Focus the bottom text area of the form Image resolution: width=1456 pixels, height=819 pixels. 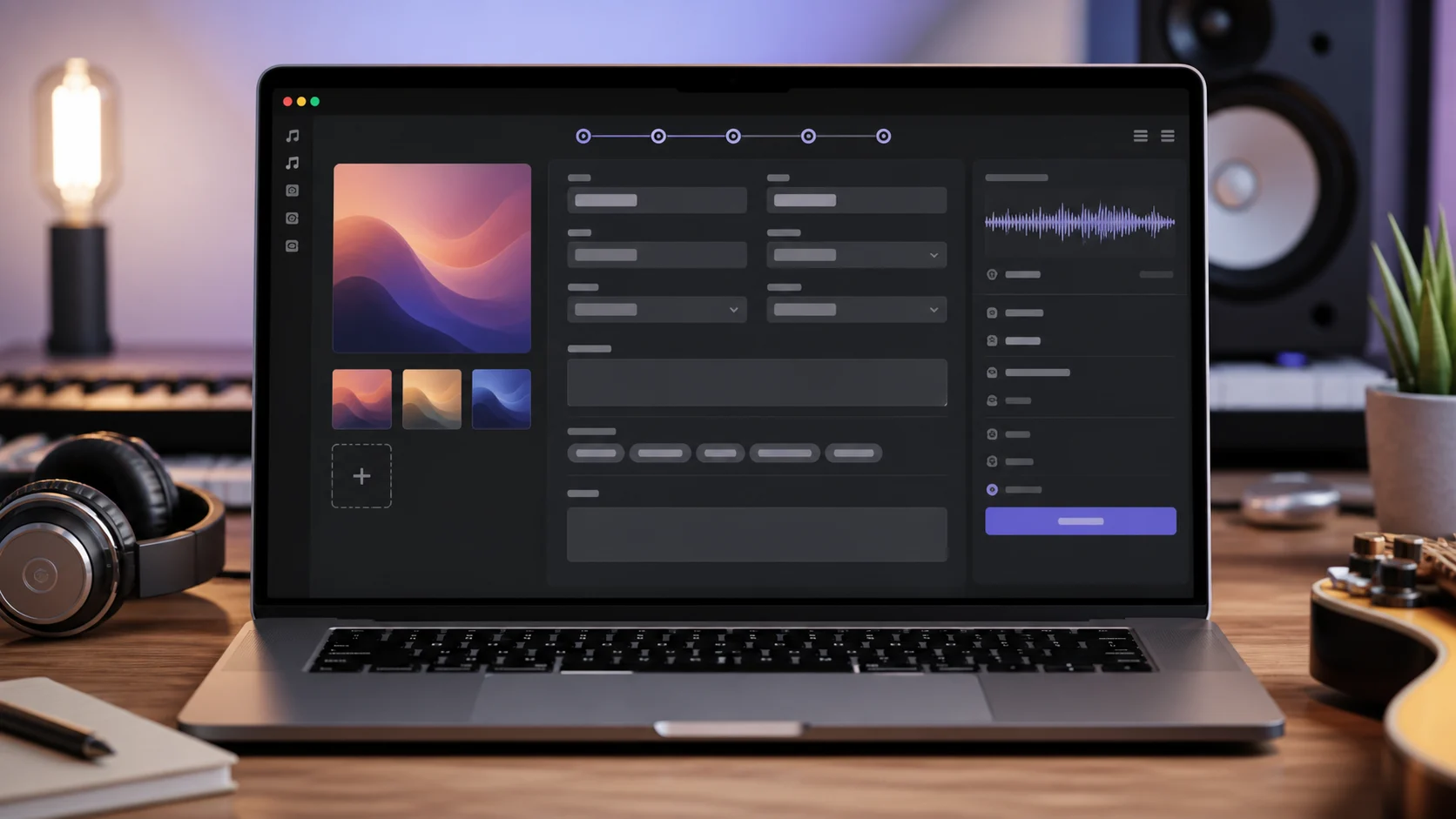757,534
